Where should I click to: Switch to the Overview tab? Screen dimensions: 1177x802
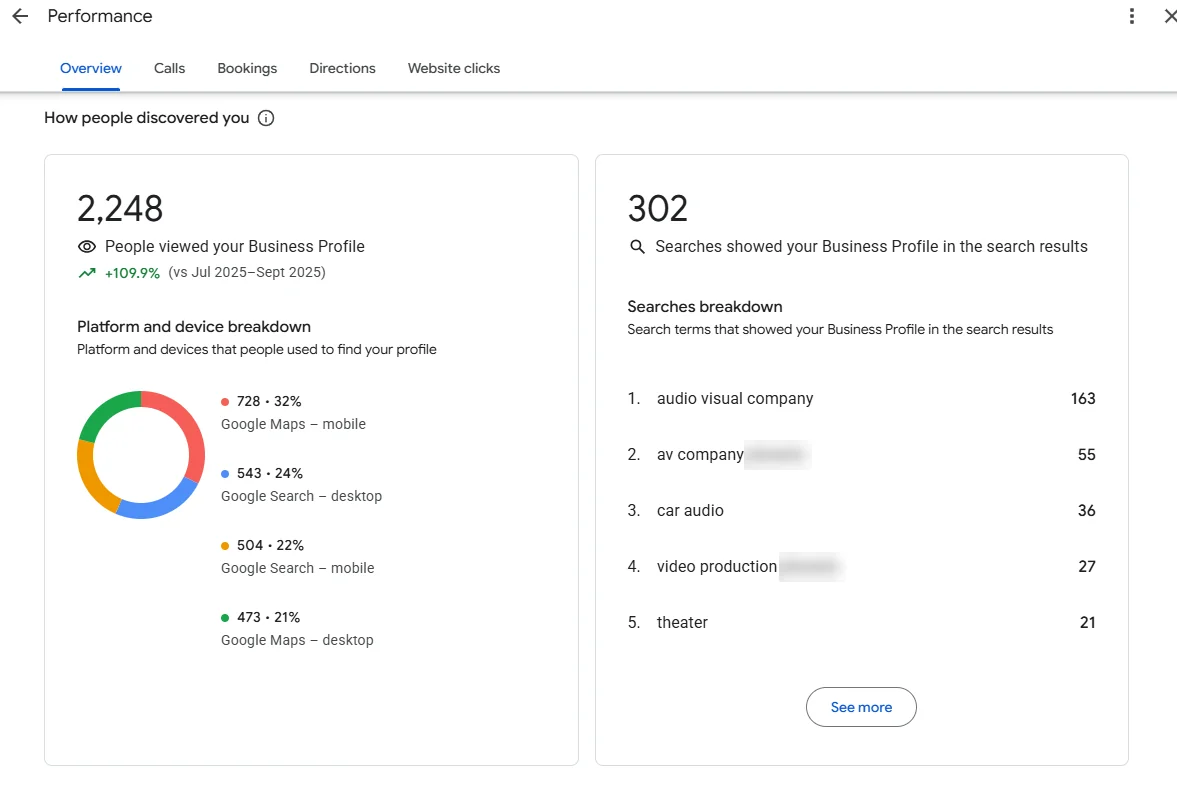(91, 68)
